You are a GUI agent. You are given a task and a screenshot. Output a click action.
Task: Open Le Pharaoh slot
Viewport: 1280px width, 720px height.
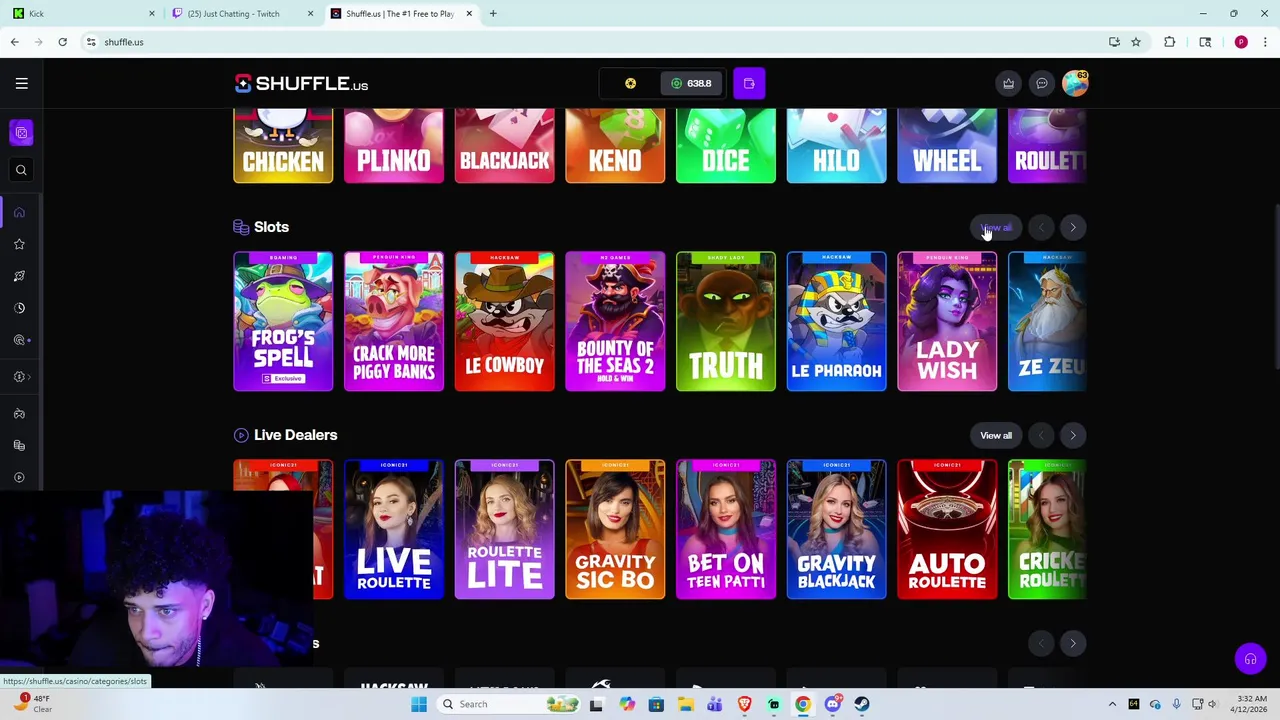(836, 321)
